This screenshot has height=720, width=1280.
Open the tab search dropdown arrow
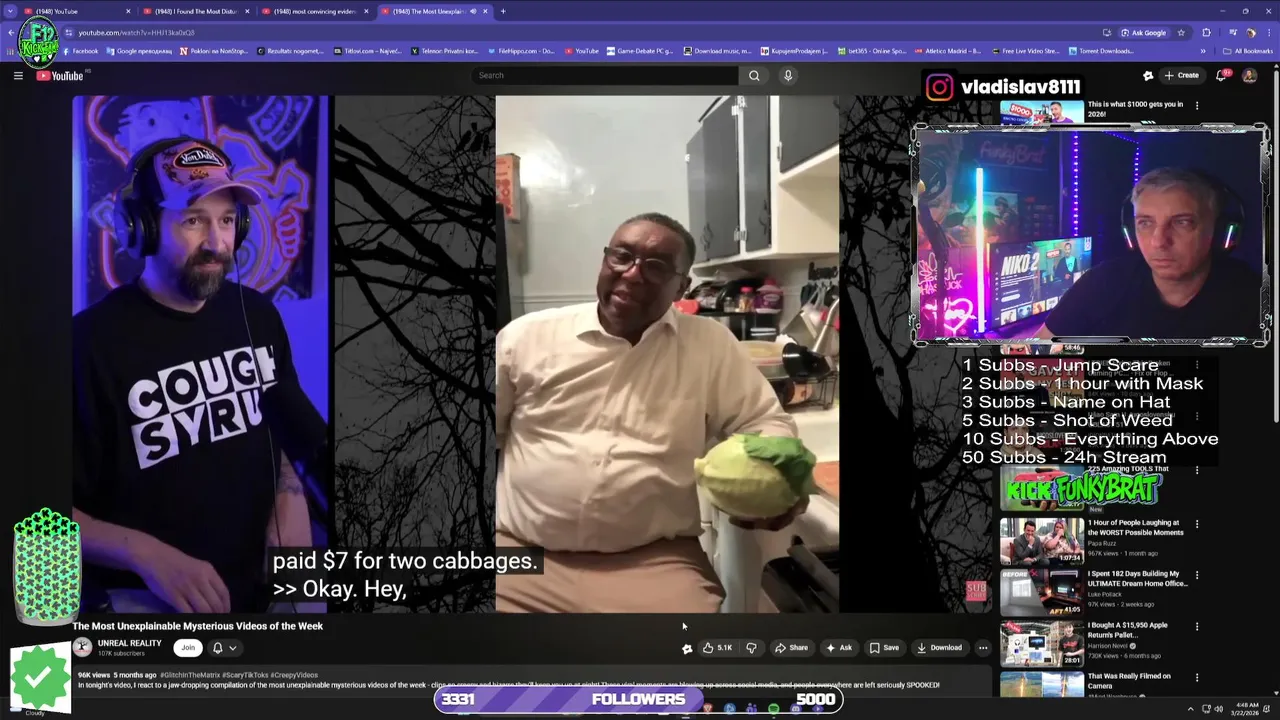[10, 11]
